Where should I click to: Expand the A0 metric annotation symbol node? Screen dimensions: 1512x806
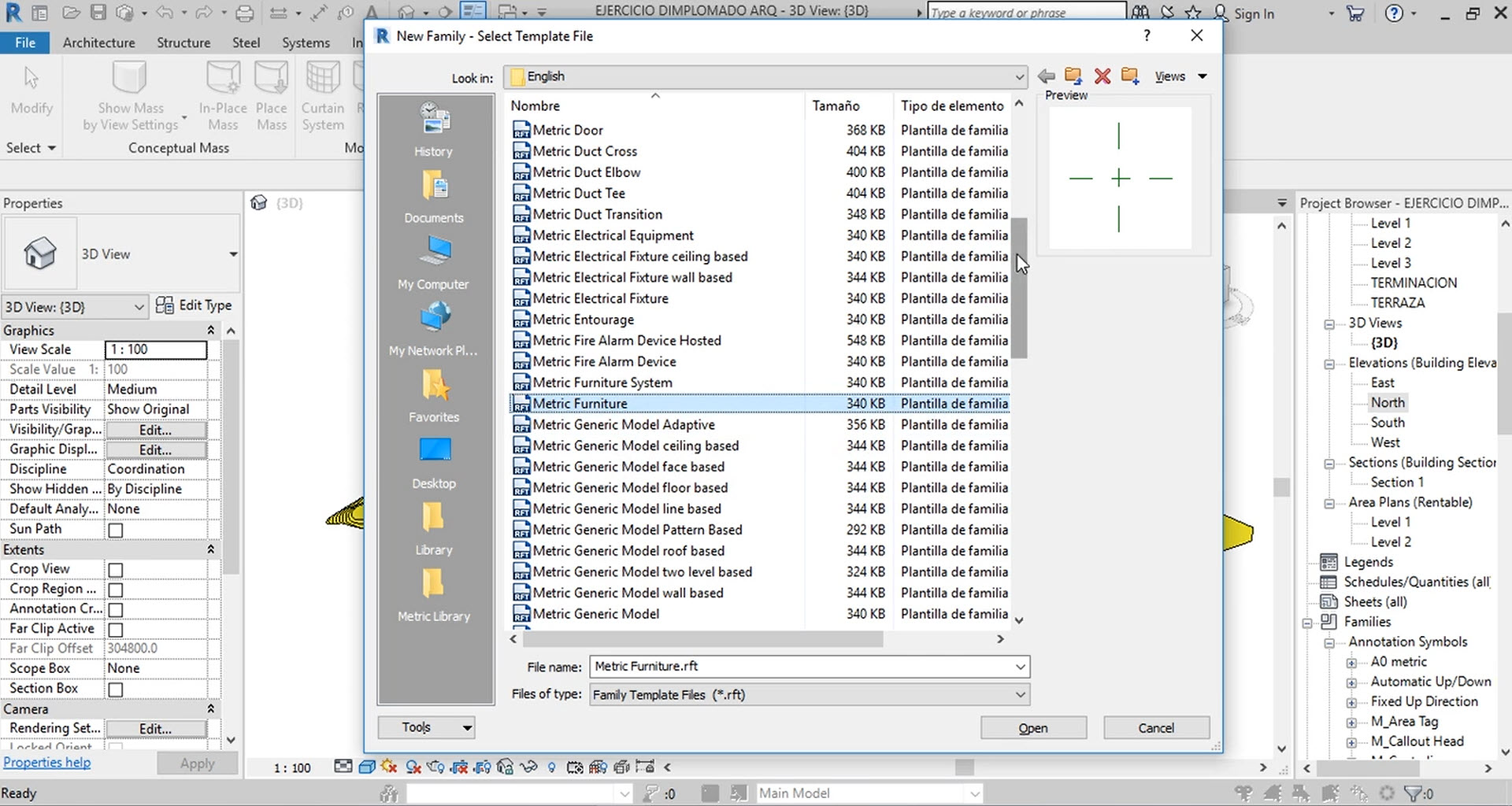pos(1351,663)
